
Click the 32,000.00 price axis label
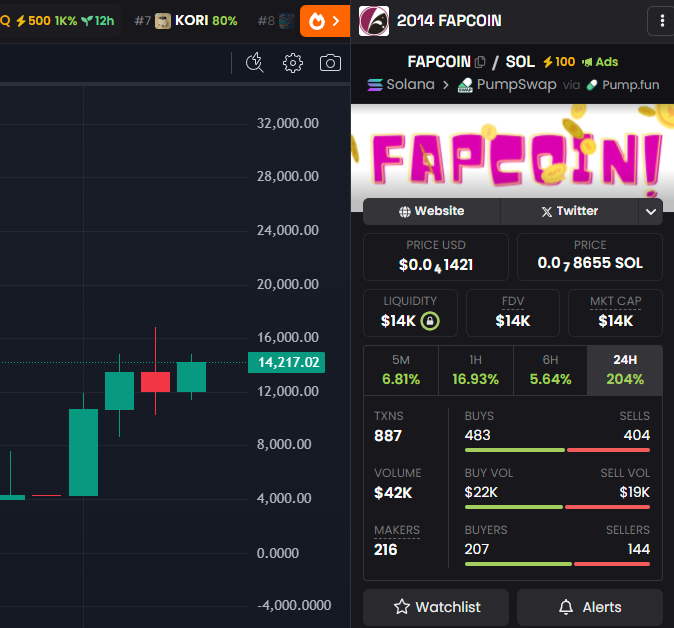(288, 123)
